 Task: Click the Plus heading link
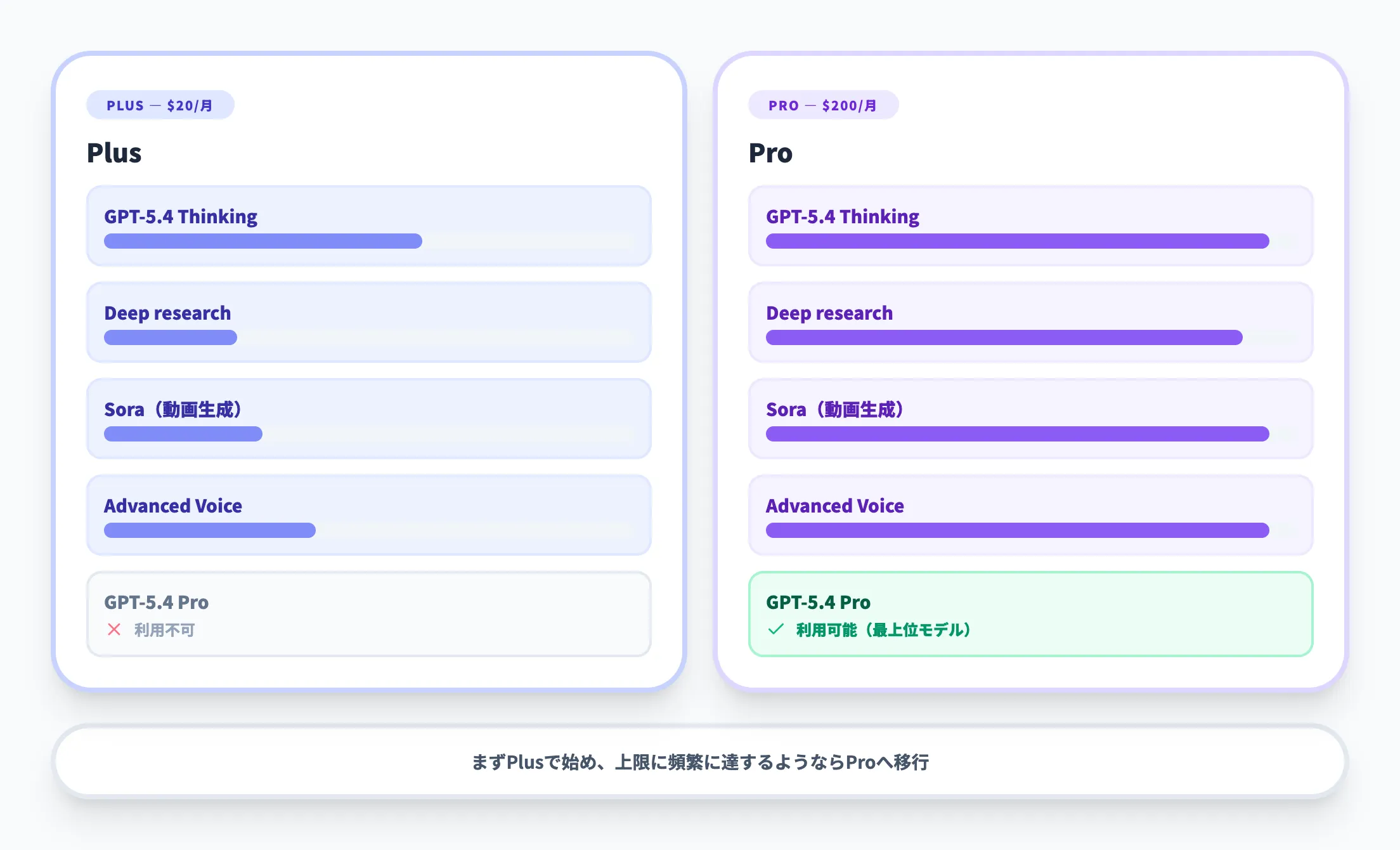pos(114,152)
